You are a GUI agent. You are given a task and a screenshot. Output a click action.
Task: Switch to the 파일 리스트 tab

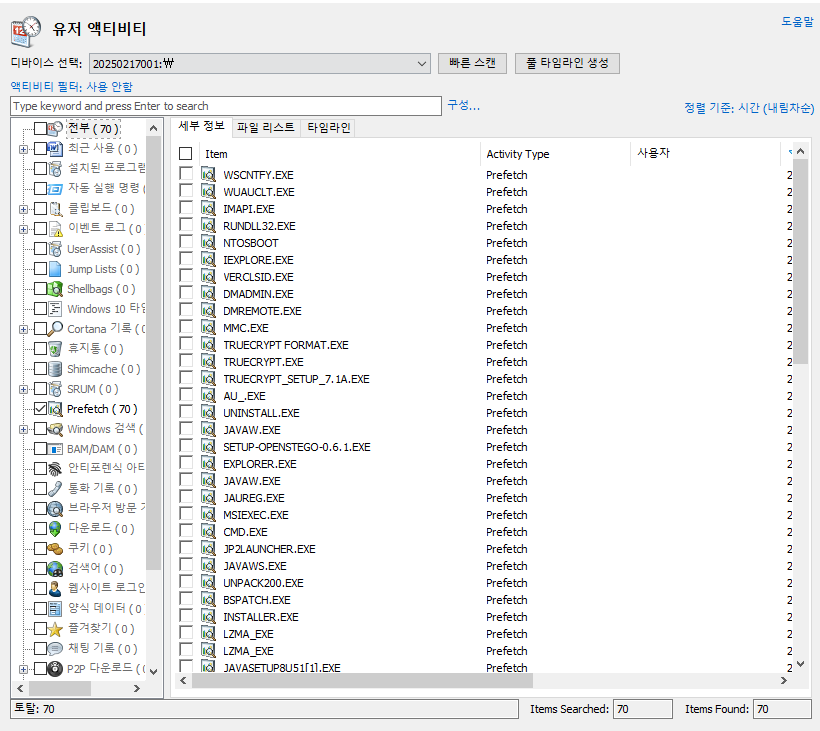(x=266, y=128)
